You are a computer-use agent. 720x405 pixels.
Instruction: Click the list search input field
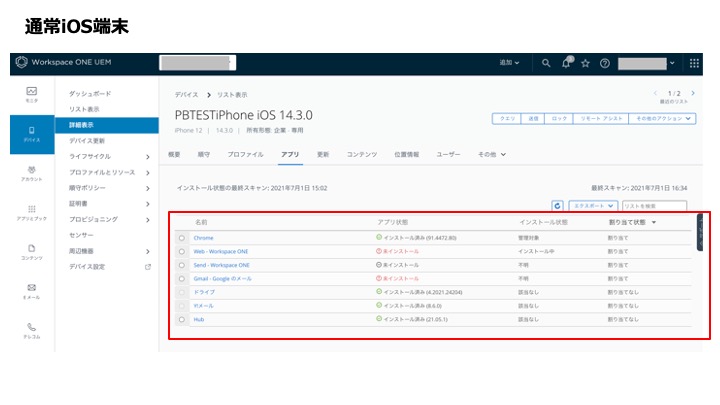tap(654, 206)
